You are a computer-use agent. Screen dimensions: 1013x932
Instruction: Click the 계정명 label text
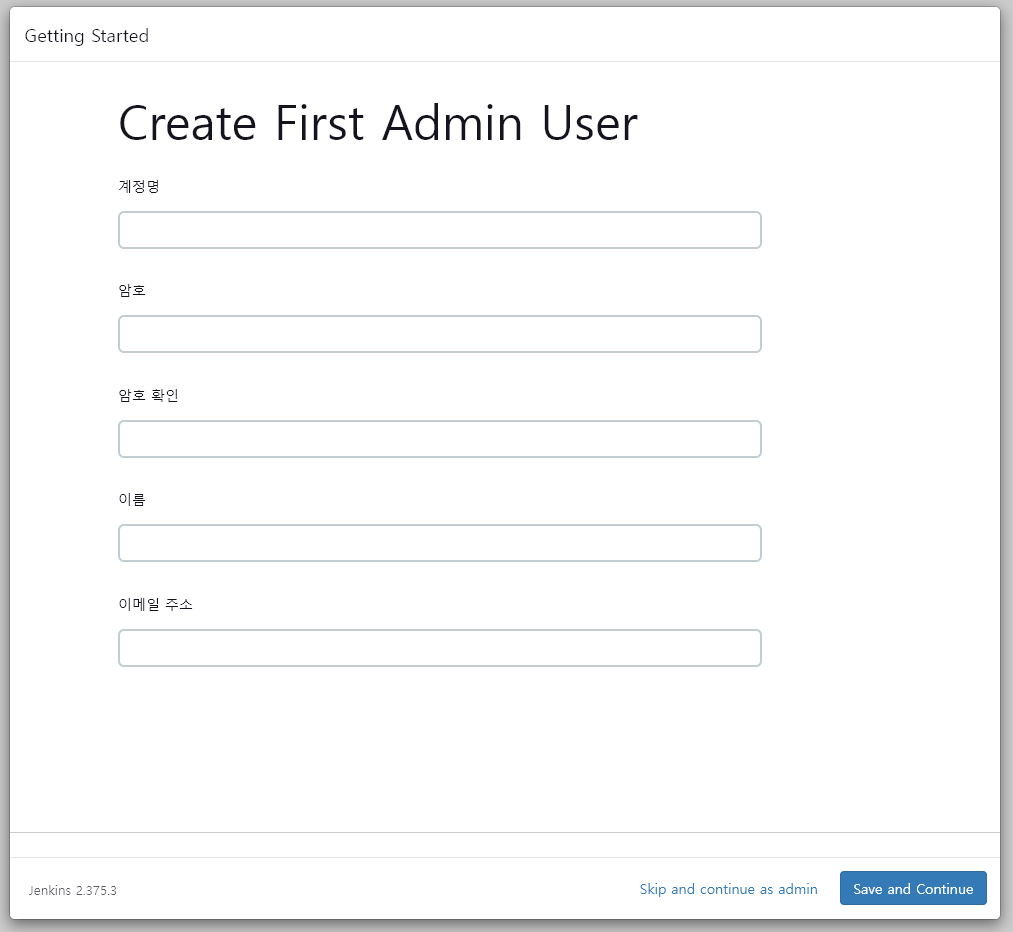(x=139, y=186)
